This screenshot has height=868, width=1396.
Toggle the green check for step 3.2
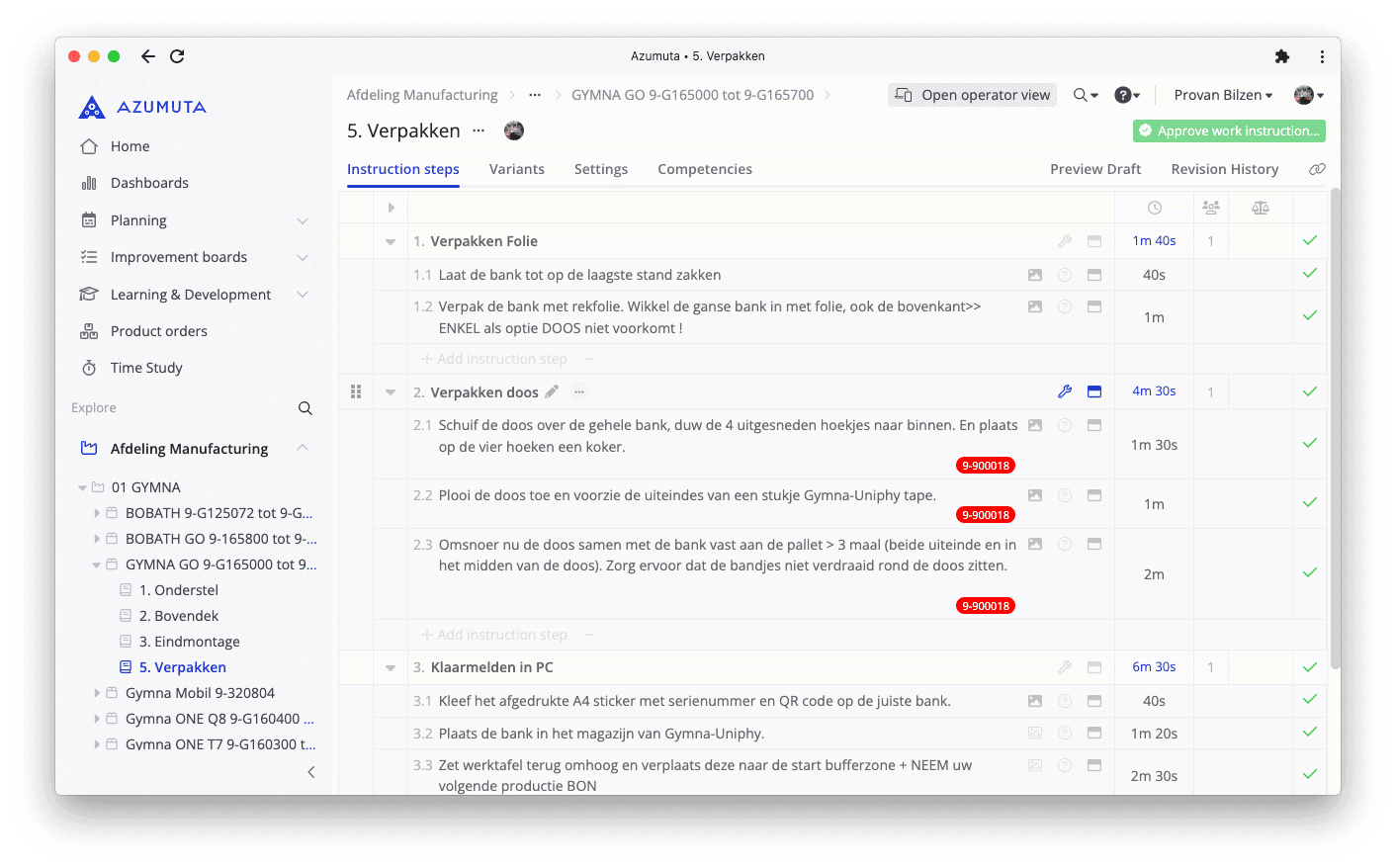pos(1309,733)
